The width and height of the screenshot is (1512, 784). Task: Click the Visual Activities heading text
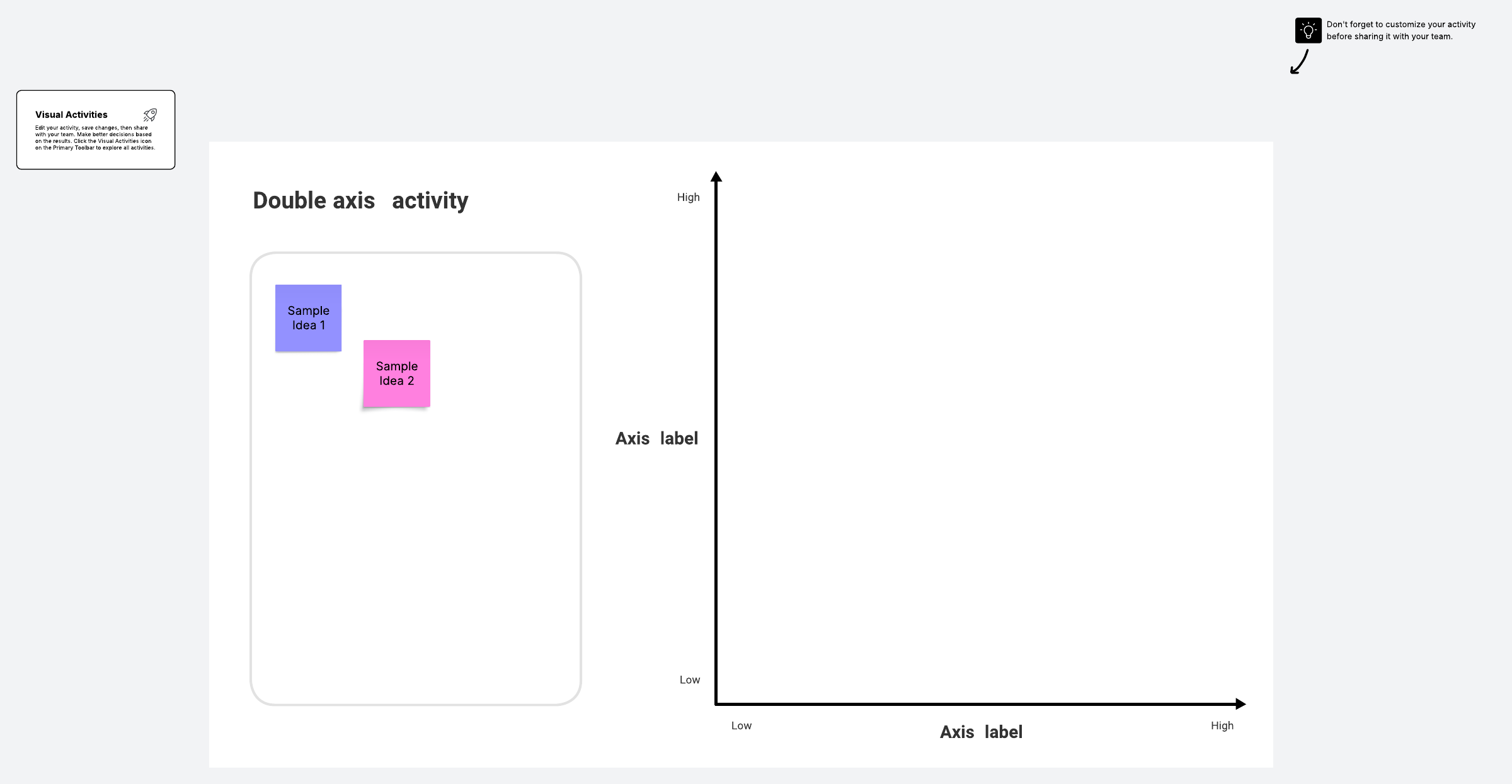(x=71, y=115)
